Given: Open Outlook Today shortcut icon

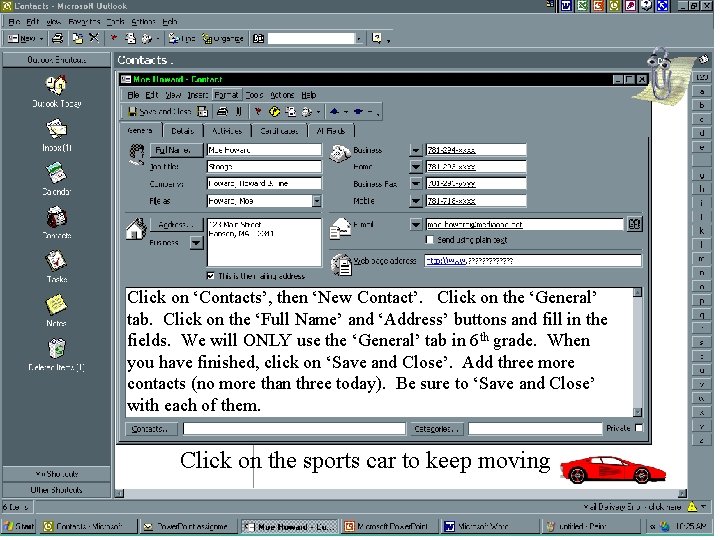Looking at the screenshot, I should pyautogui.click(x=56, y=85).
